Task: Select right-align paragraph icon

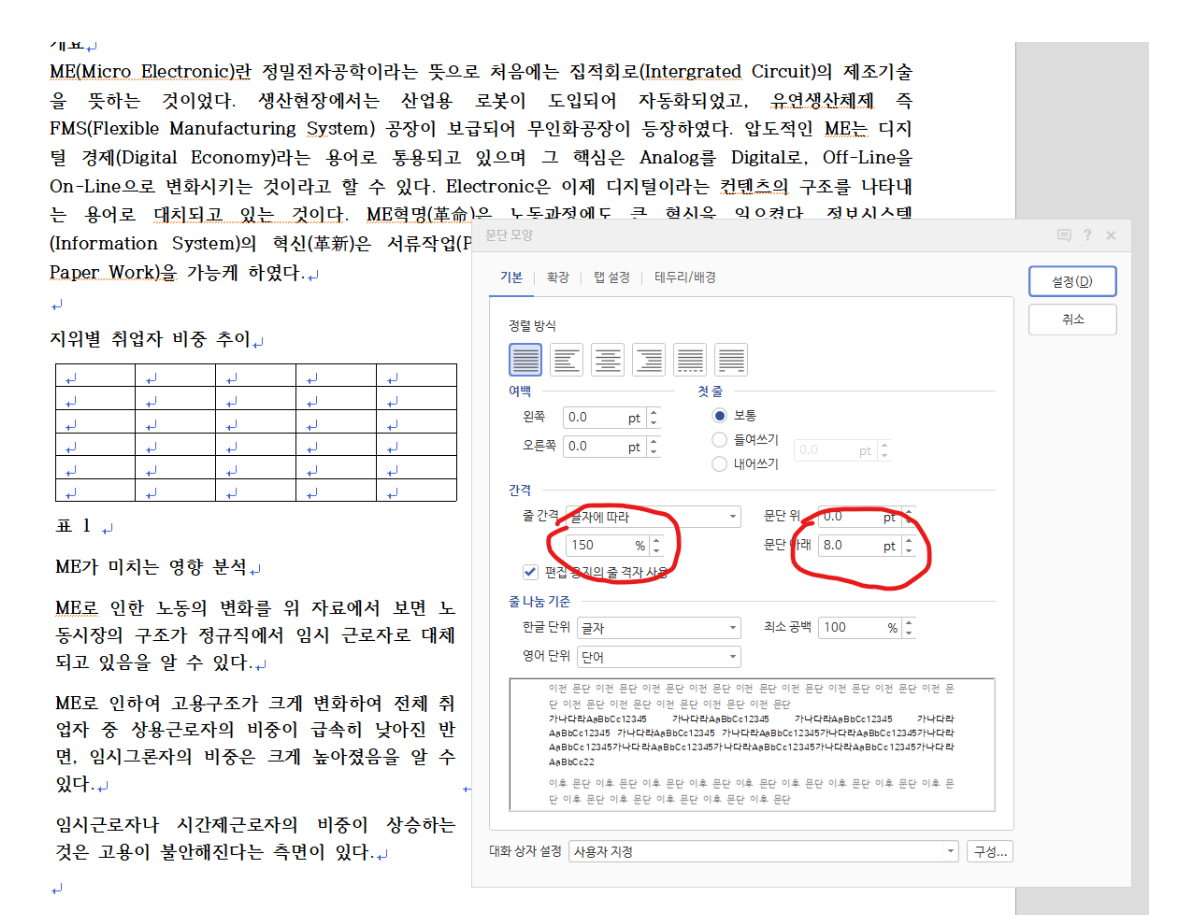Action: (649, 360)
